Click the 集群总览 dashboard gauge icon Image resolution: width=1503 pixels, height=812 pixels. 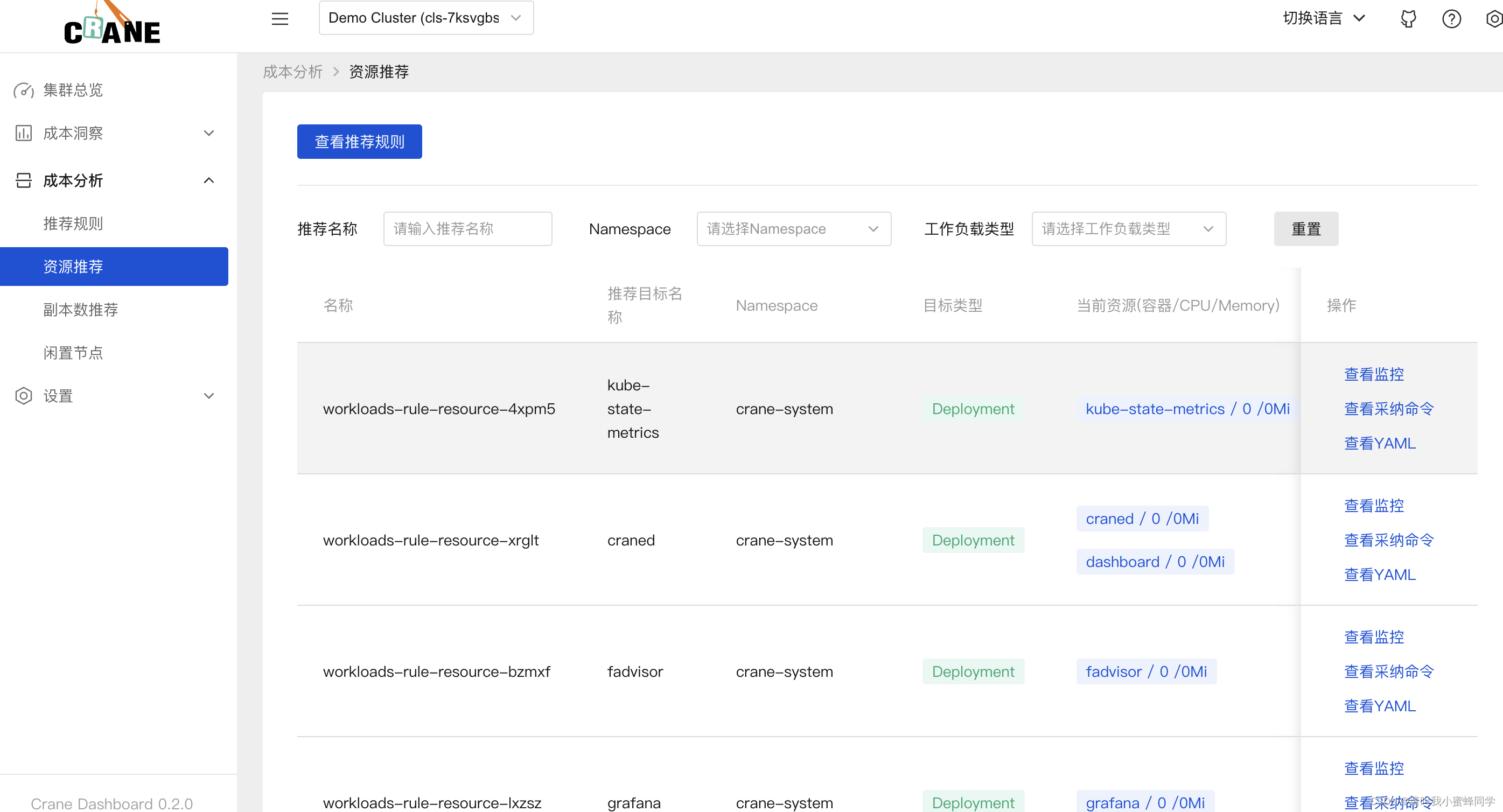tap(23, 90)
